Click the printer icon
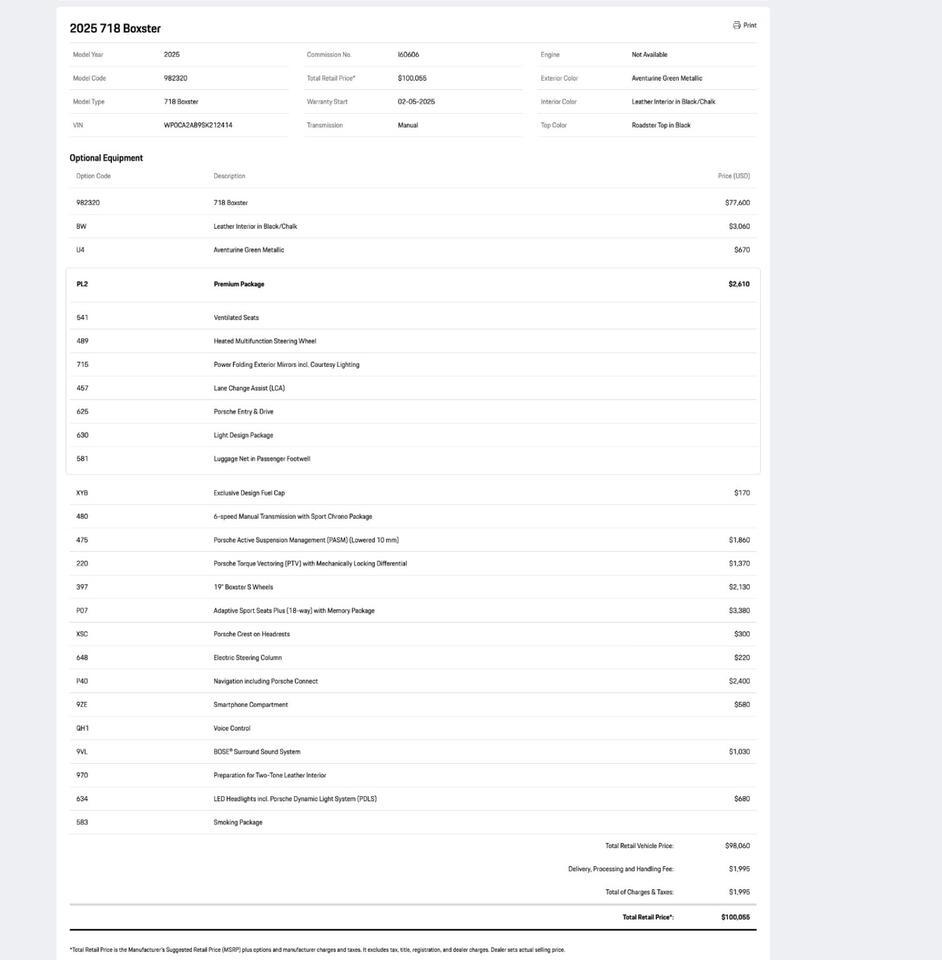Screen dimensions: 942x960 (737, 25)
